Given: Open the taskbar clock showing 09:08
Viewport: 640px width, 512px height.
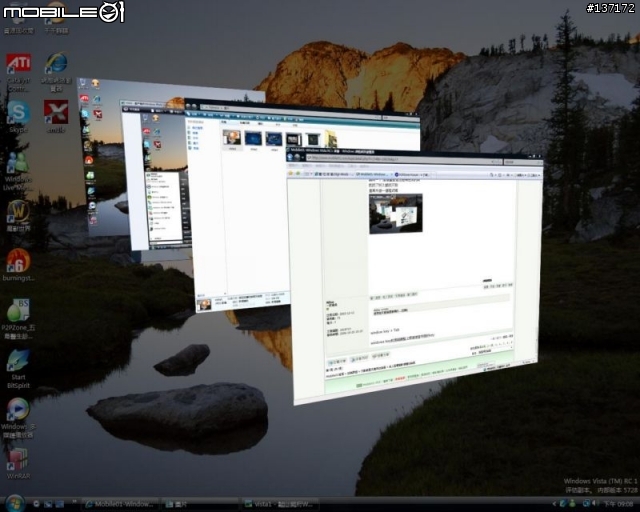Looking at the screenshot, I should (x=618, y=504).
